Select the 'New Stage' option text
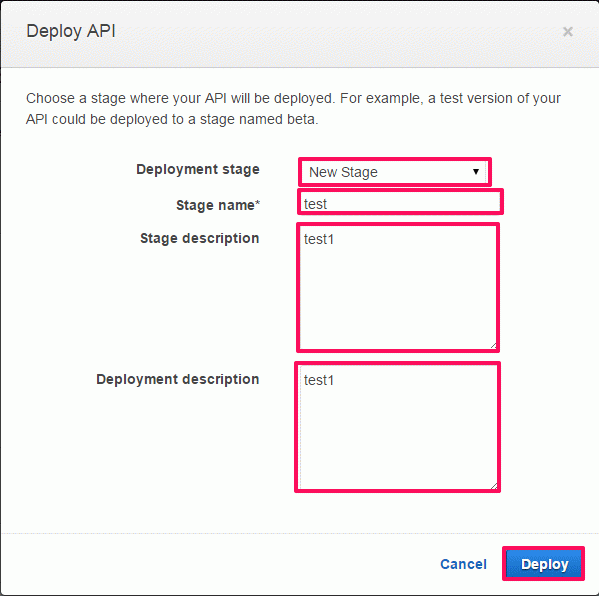 pos(343,172)
